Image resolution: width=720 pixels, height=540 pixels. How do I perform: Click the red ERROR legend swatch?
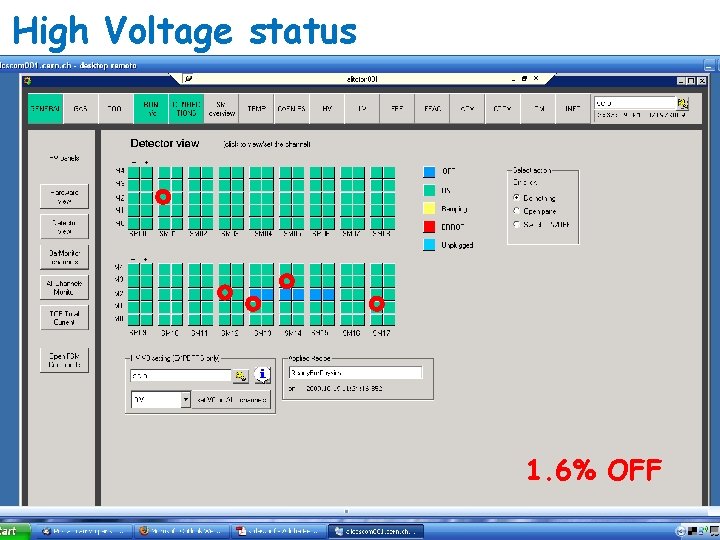429,227
